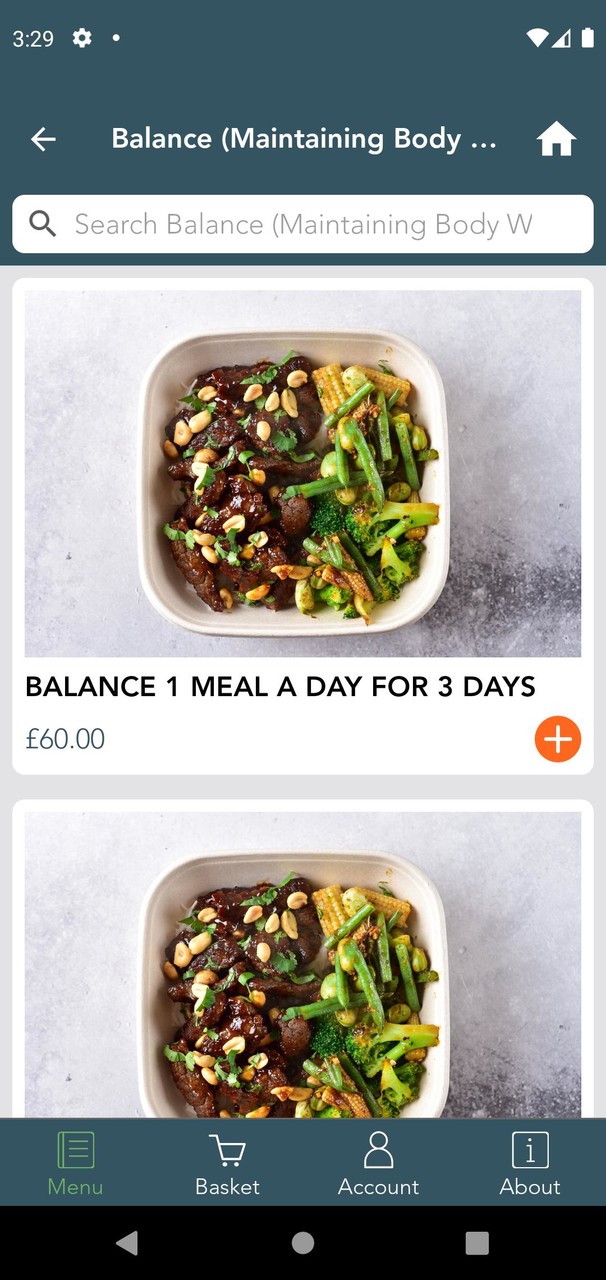Tap the Balance category header title

[x=303, y=139]
